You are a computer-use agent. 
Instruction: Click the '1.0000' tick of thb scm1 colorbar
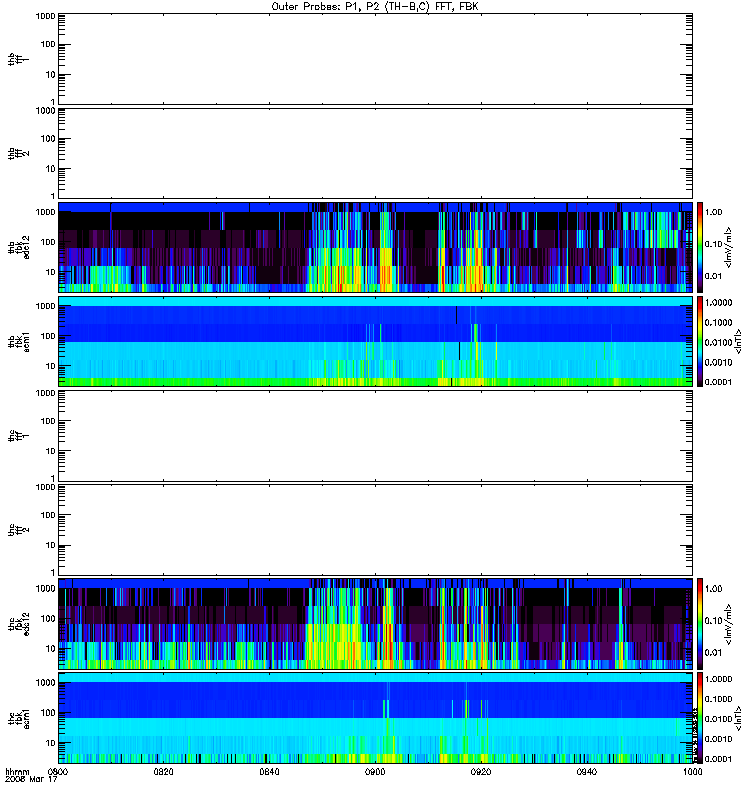click(x=718, y=303)
